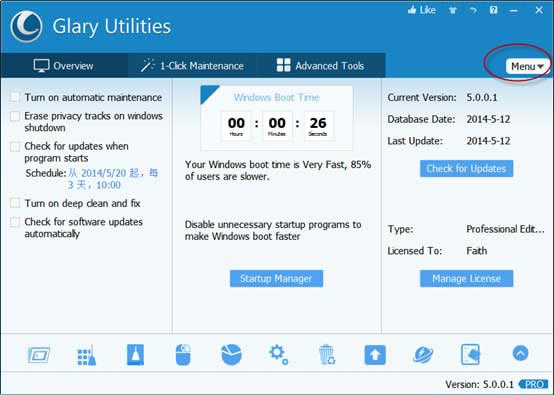Screen dimensions: 554x395
Task: Open the Menu dropdown
Action: [x=528, y=66]
